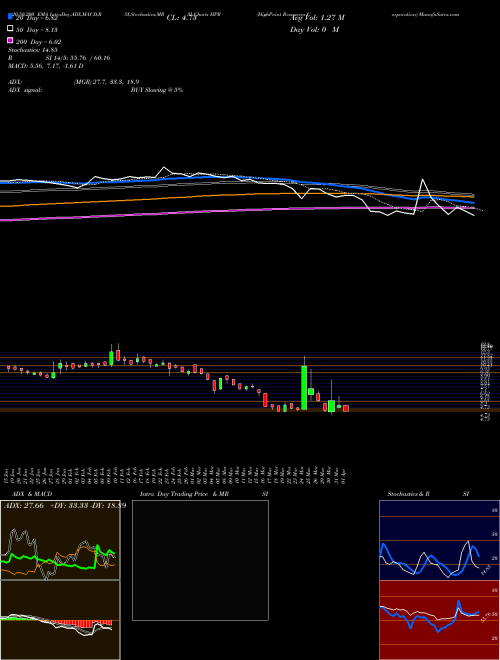This screenshot has height=660, width=500.
Task: Open the red-background RSI chart
Action: coord(439,620)
